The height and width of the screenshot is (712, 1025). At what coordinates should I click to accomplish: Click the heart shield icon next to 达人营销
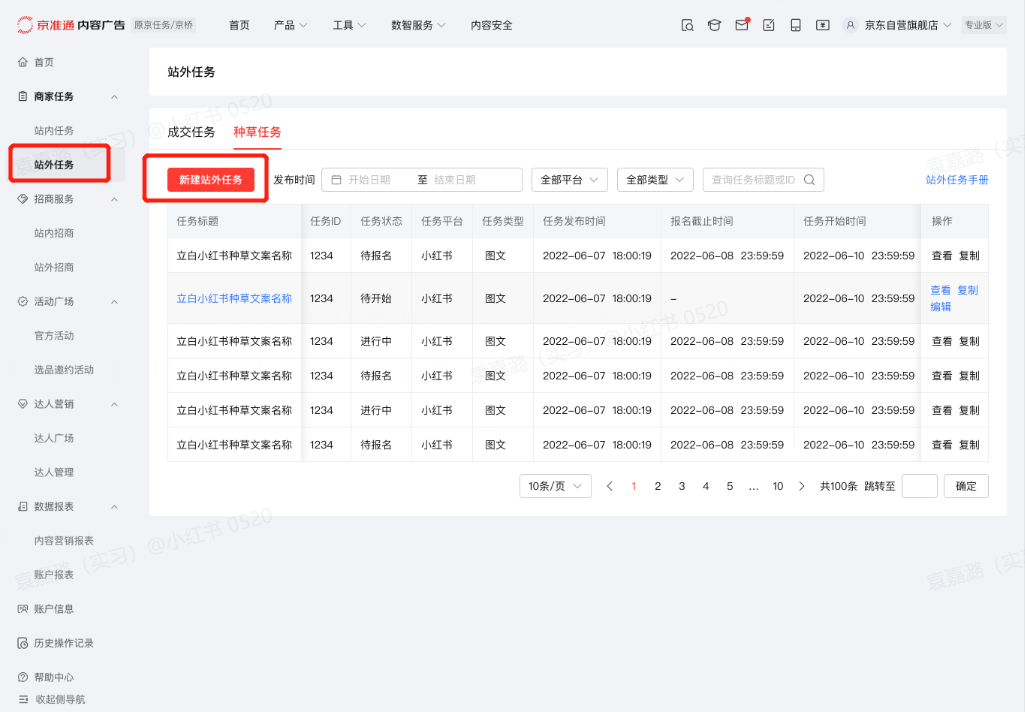click(x=23, y=404)
